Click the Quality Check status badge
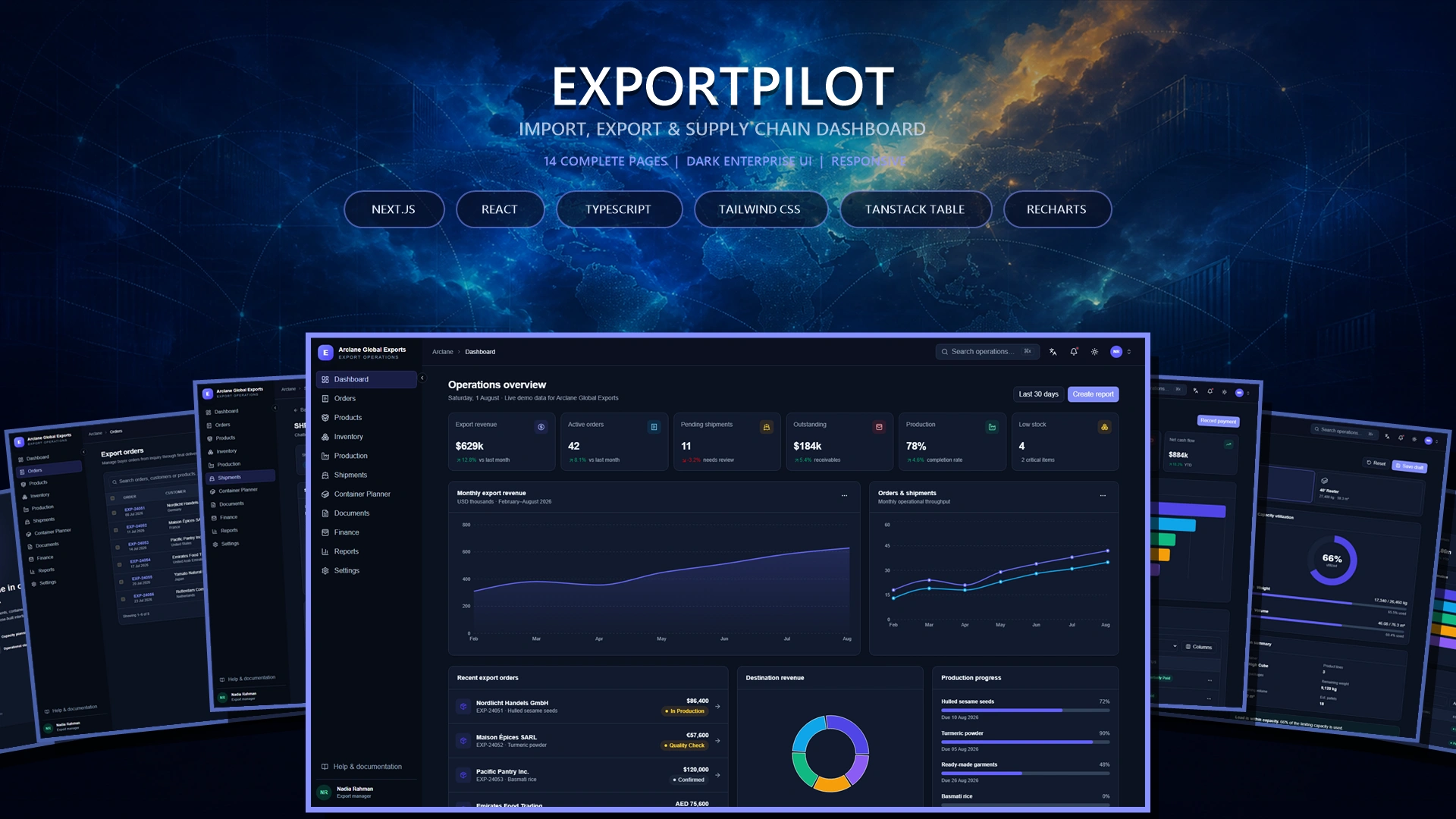Screen dimensions: 1456x819 [x=685, y=745]
